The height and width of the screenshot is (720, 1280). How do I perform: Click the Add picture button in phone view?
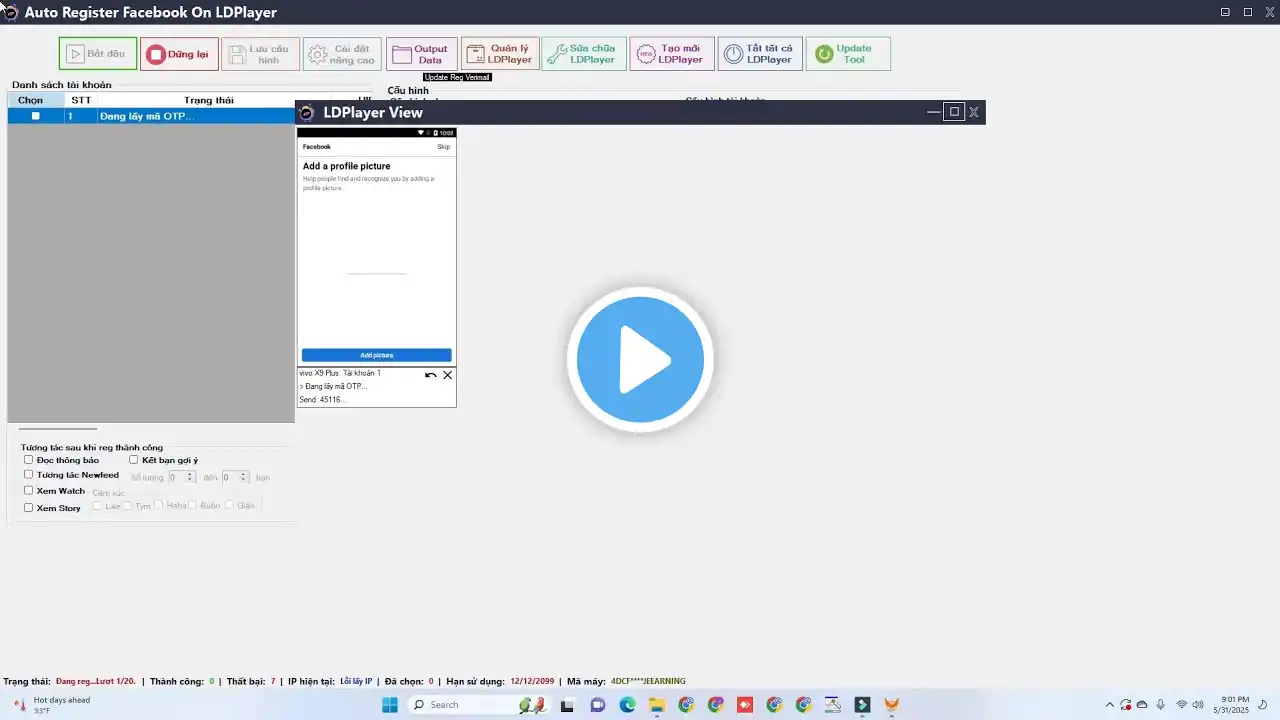click(376, 355)
